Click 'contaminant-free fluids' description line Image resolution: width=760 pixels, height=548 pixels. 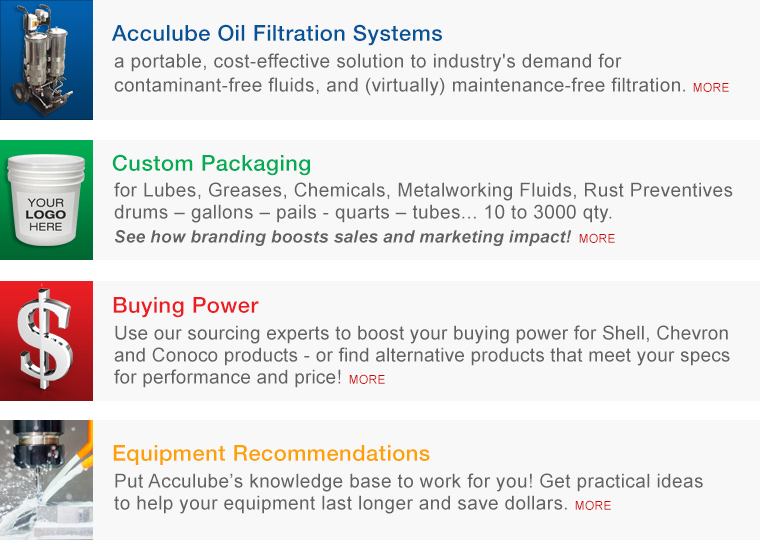tap(398, 85)
